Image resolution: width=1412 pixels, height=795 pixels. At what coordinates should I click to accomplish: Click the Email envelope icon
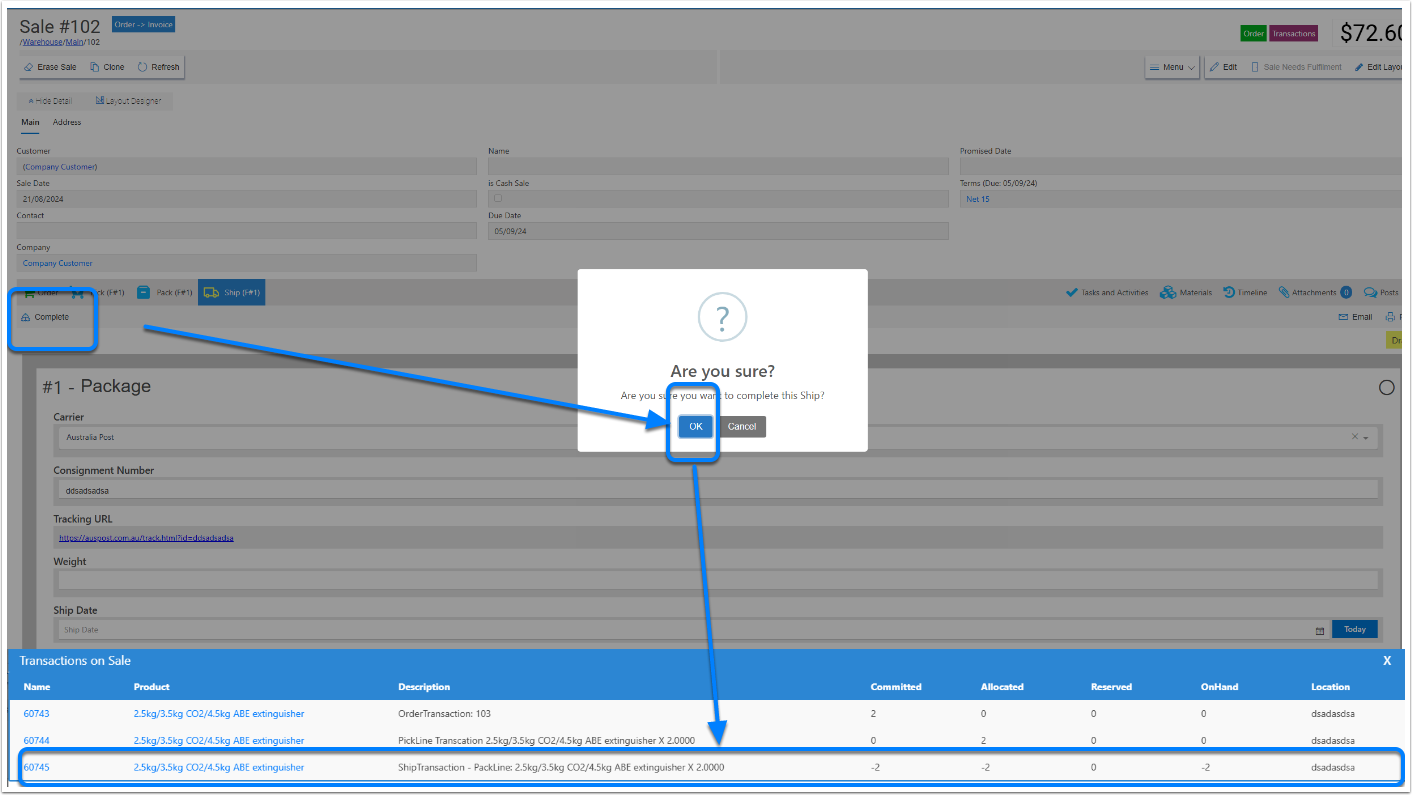pos(1344,317)
